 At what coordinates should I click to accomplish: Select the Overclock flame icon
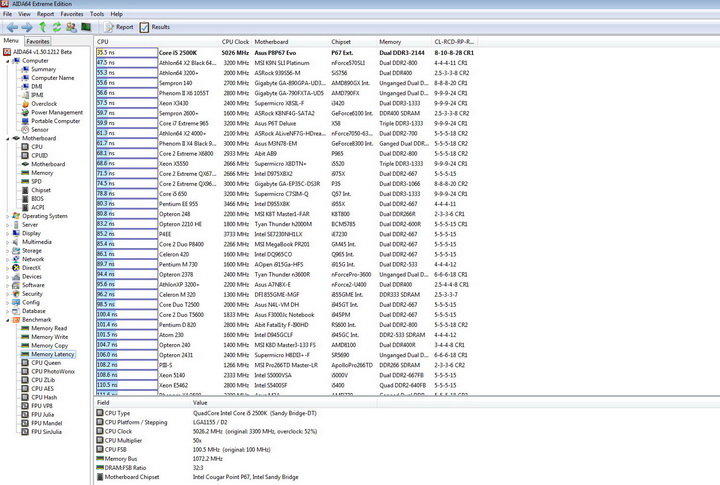pyautogui.click(x=25, y=104)
